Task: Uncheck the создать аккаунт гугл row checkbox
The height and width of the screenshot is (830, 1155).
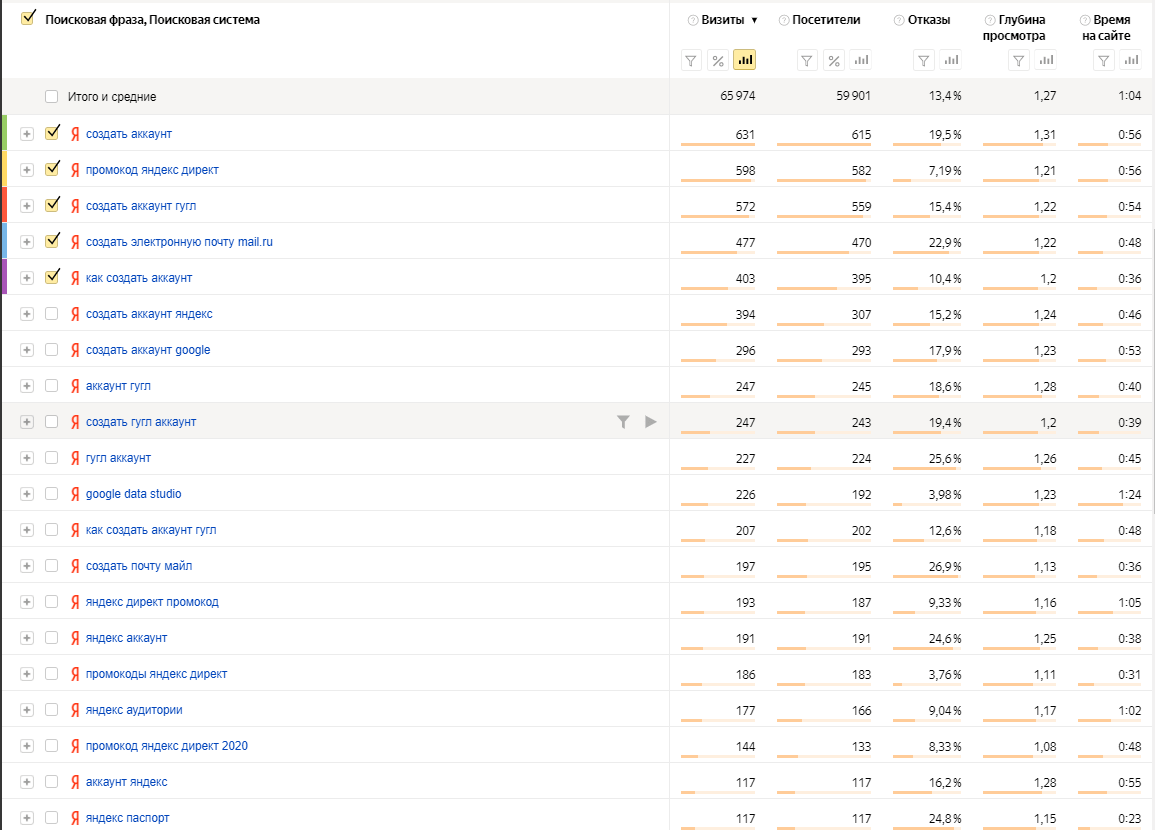Action: pyautogui.click(x=52, y=205)
